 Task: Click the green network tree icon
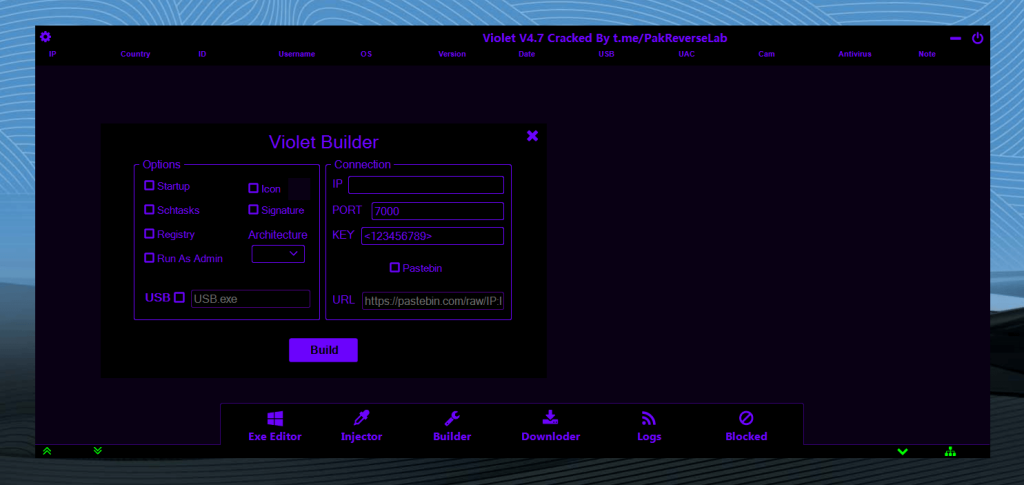tap(950, 451)
